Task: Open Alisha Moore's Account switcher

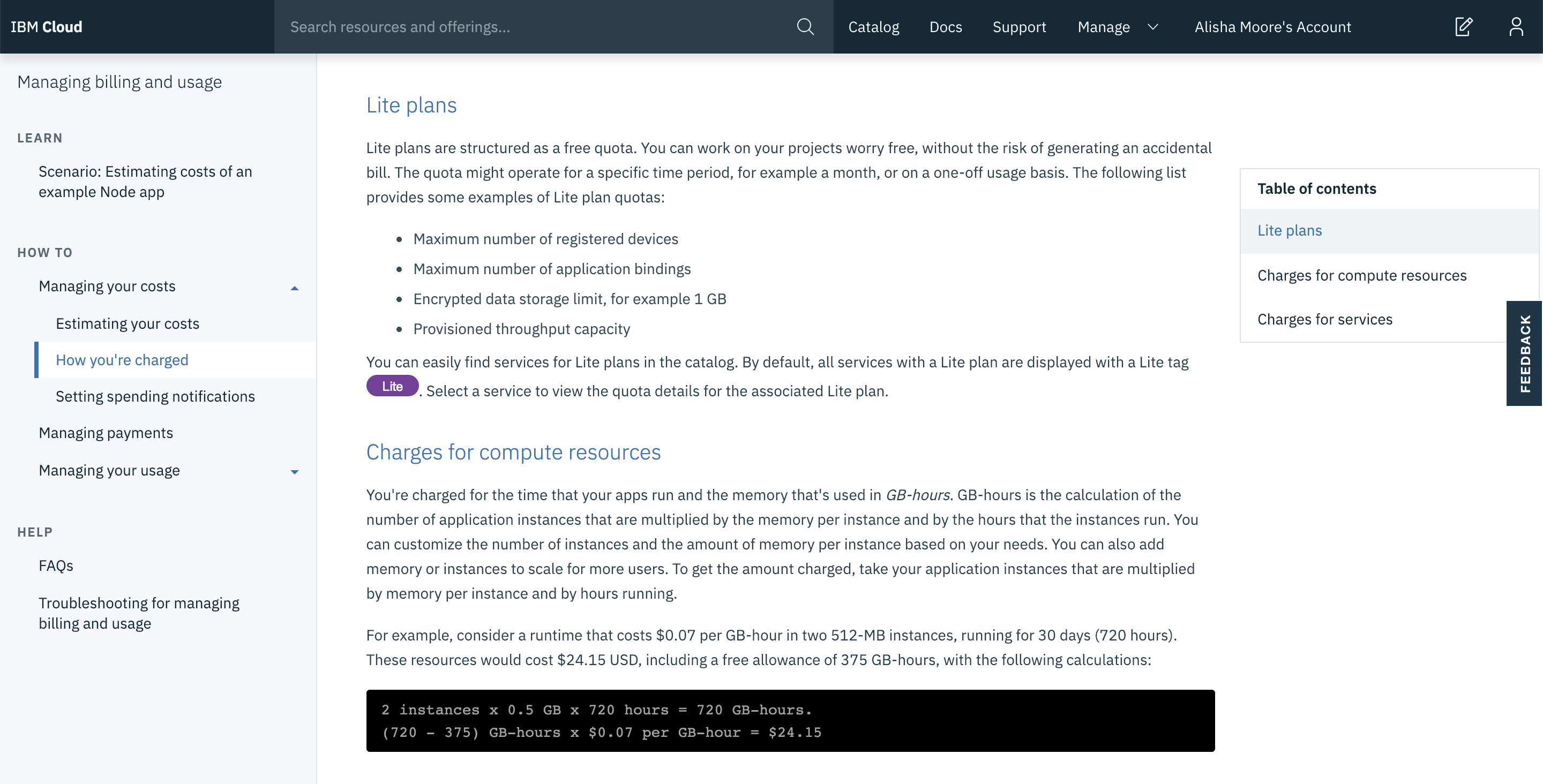Action: coord(1272,27)
